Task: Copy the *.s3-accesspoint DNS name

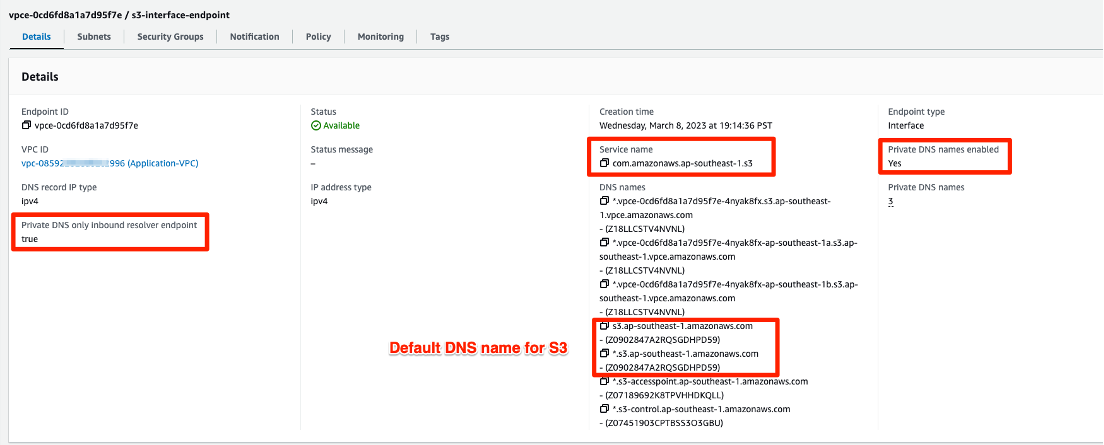Action: [605, 382]
